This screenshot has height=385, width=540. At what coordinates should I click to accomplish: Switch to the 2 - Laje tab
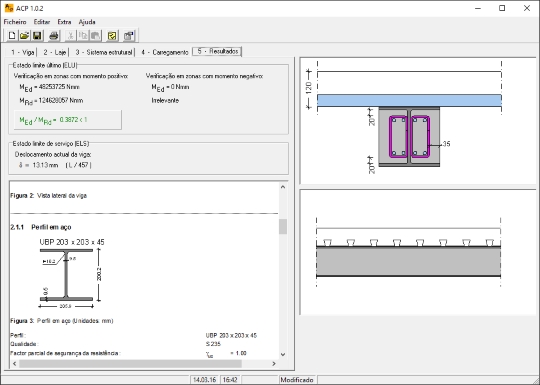coord(54,52)
